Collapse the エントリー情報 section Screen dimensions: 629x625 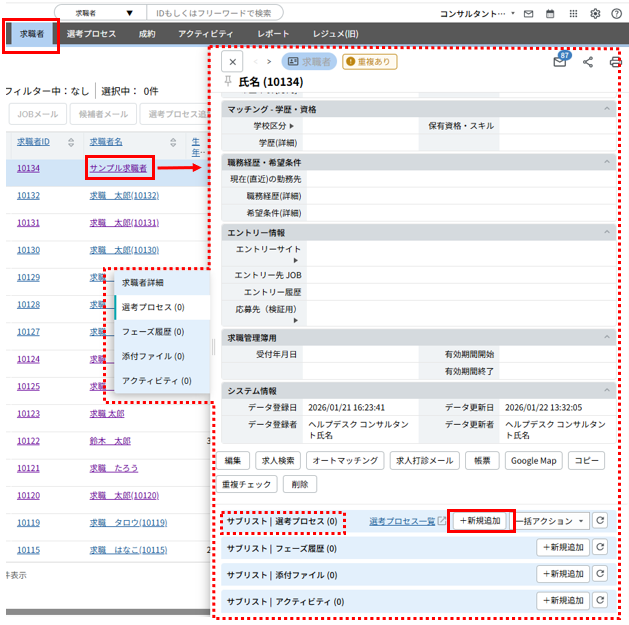click(x=607, y=232)
